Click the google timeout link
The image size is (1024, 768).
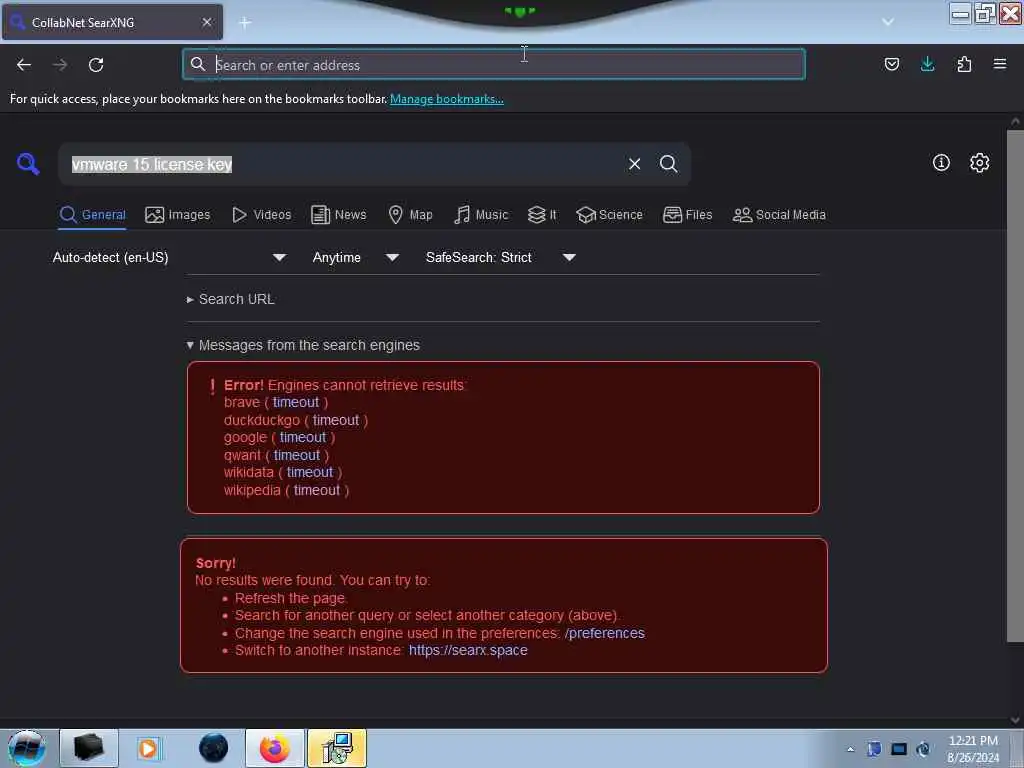click(x=303, y=438)
